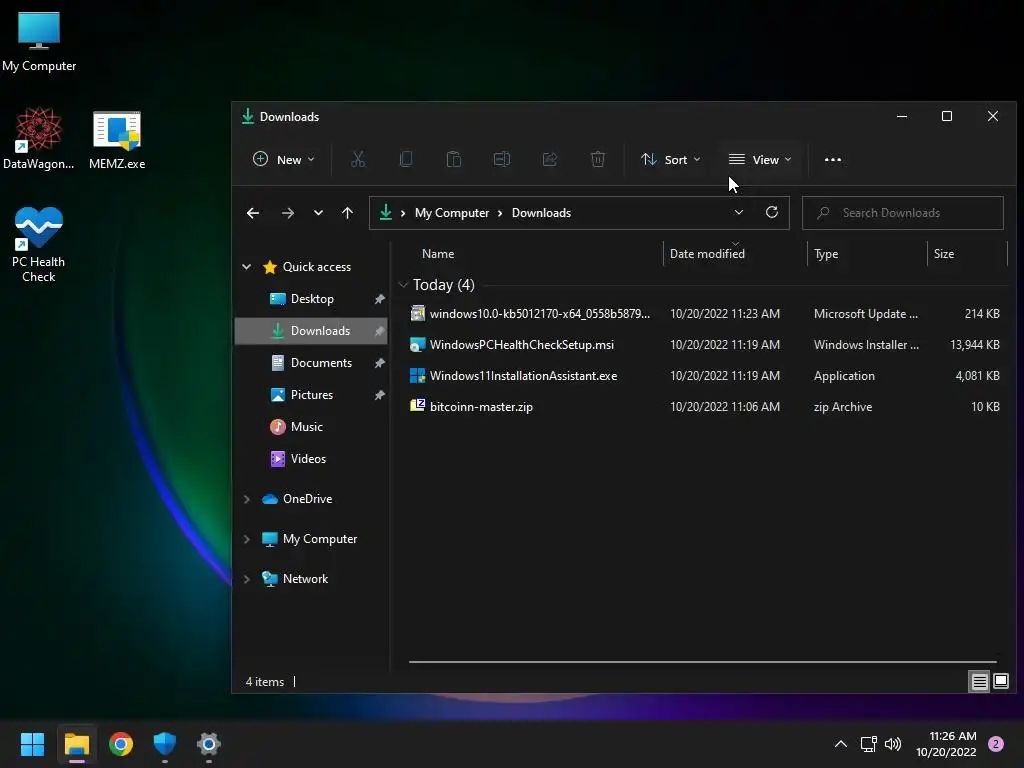Click My Computer in address breadcrumb
This screenshot has width=1024, height=768.
tap(452, 213)
